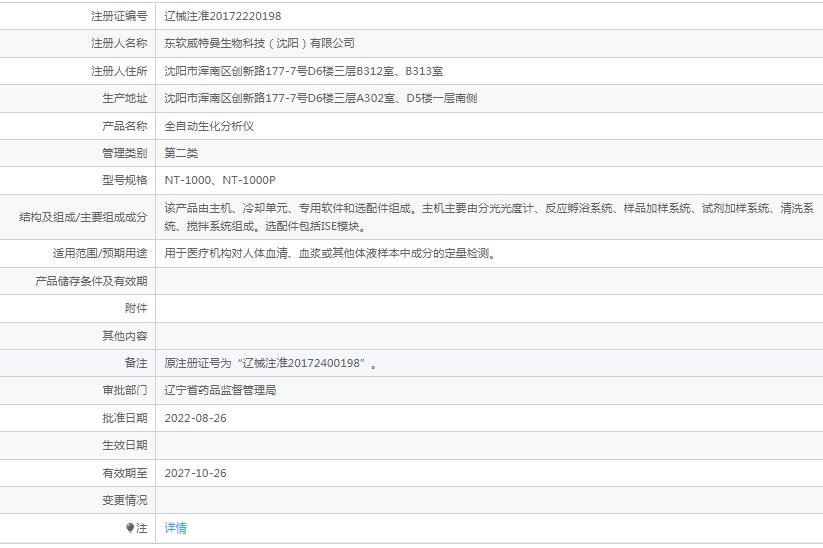
Task: Select the registrant address ending B312室、B313室
Action: [x=303, y=71]
